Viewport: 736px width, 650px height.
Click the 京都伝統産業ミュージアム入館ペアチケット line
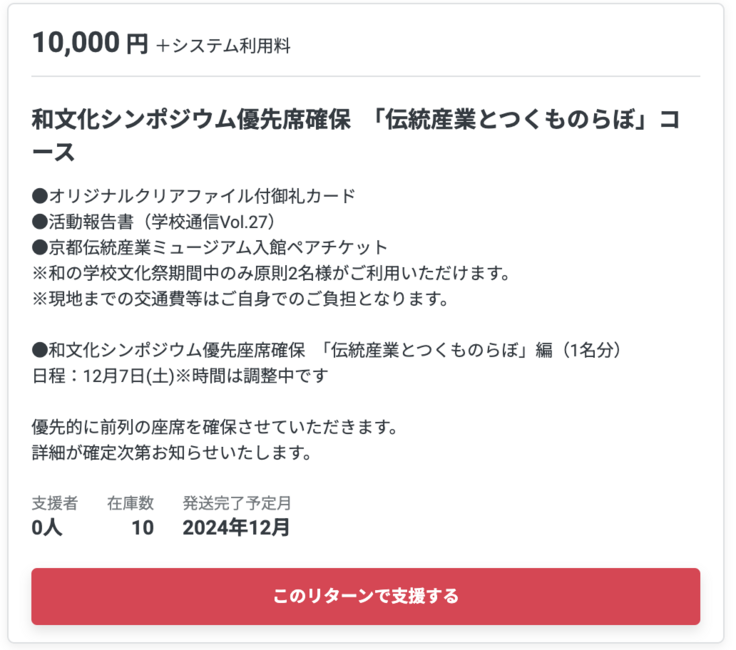click(209, 246)
